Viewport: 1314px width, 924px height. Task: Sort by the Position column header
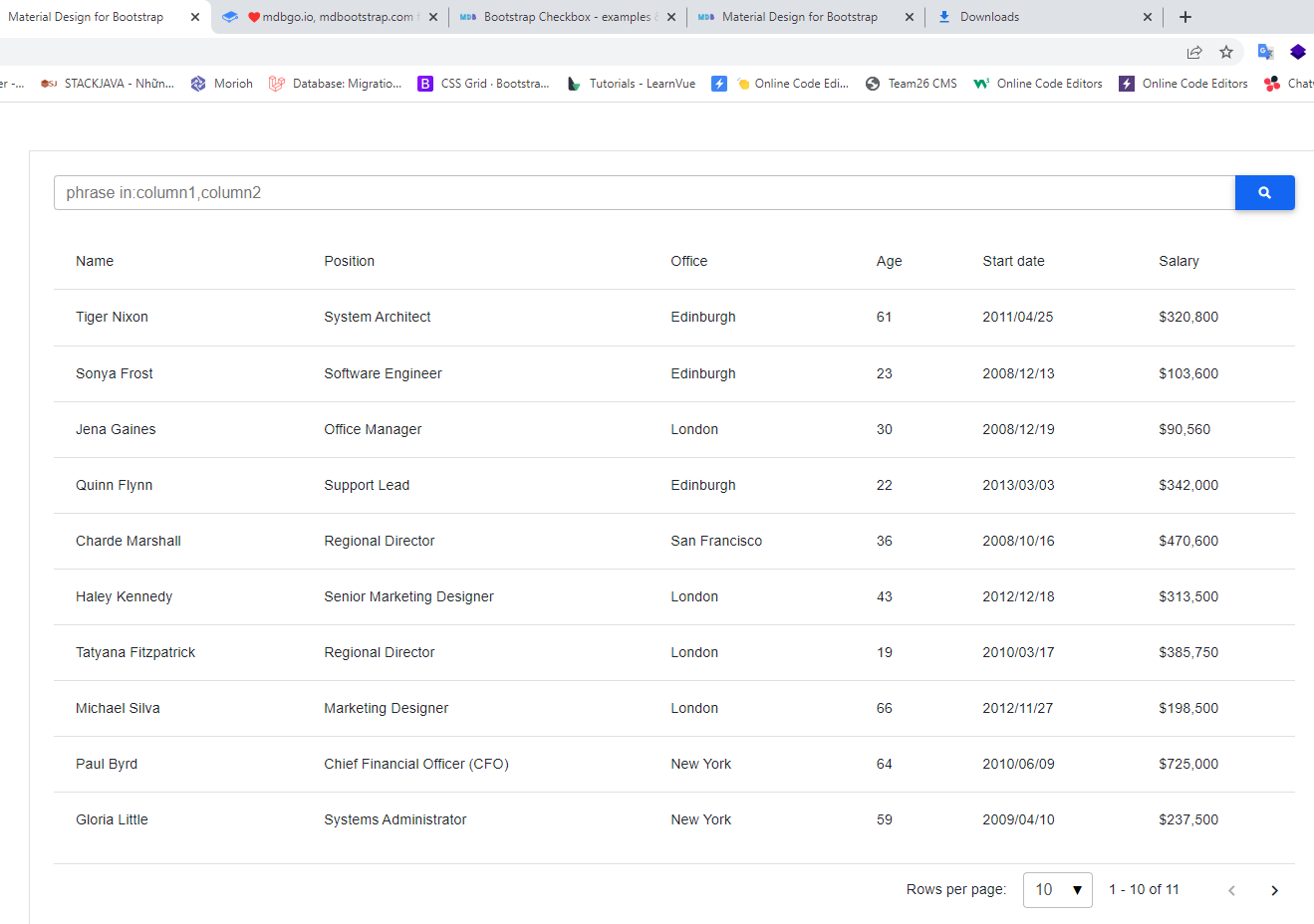(x=349, y=261)
